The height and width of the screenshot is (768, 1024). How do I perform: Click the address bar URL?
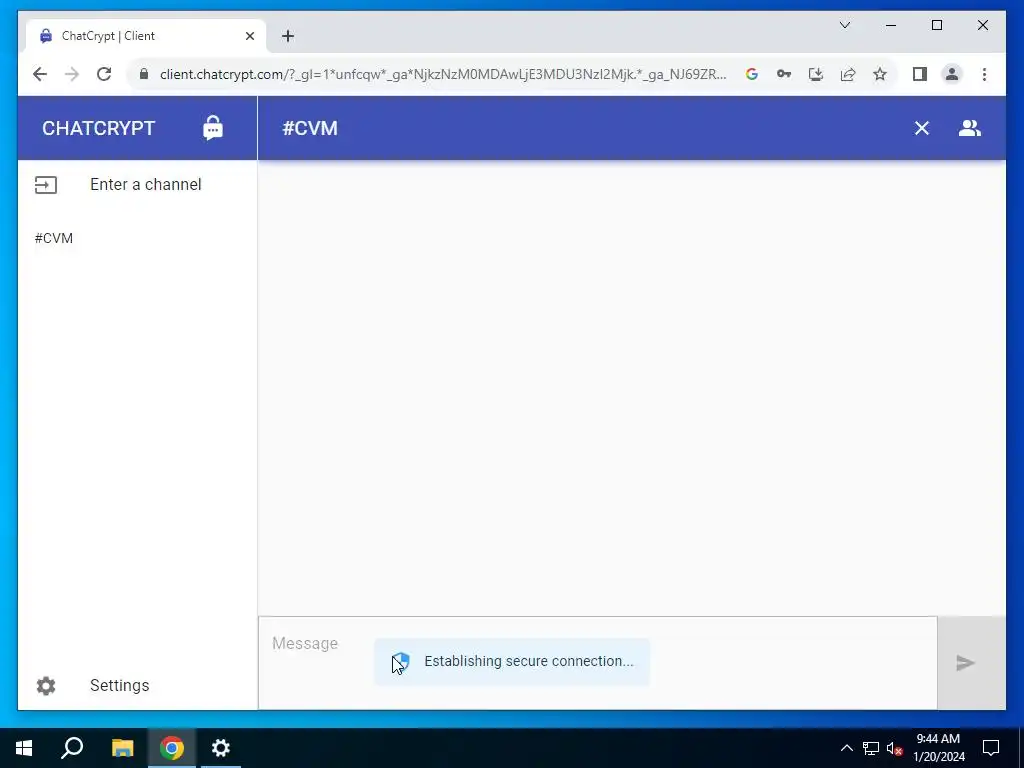tap(443, 74)
